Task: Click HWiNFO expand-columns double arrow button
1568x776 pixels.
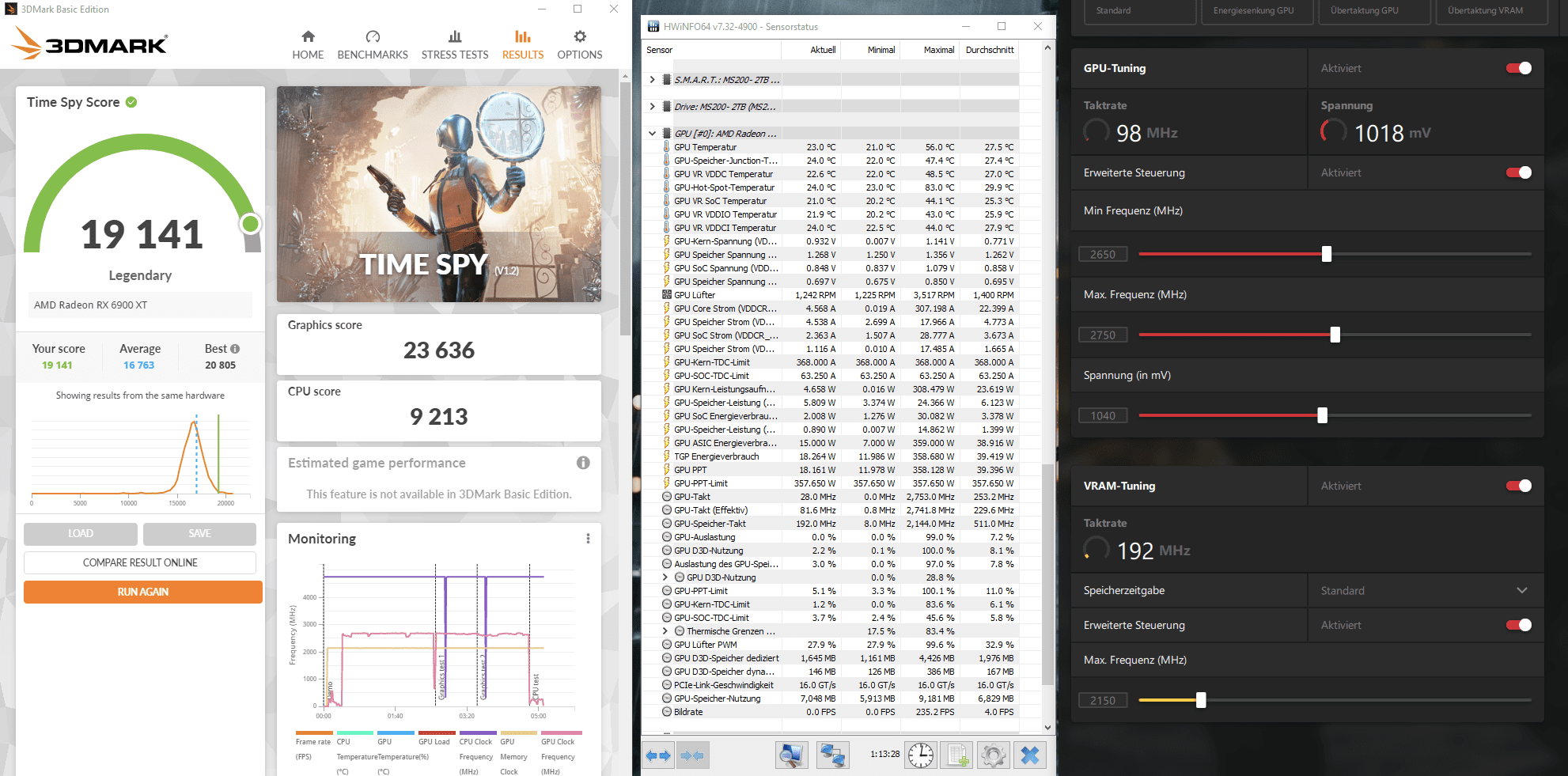Action: (x=658, y=755)
